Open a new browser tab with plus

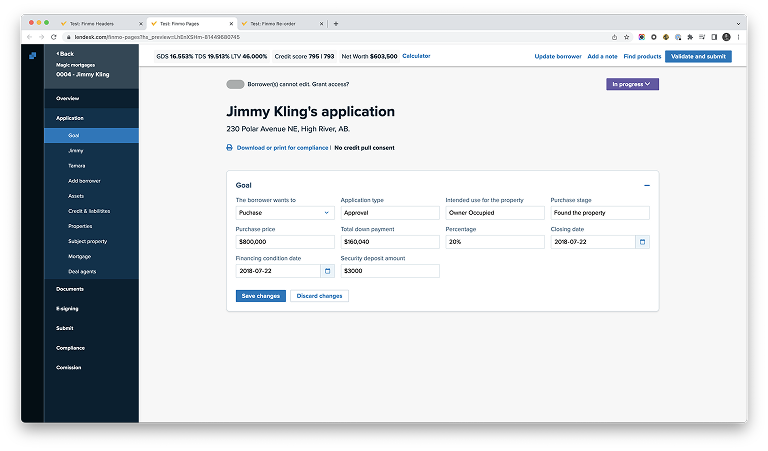336,24
